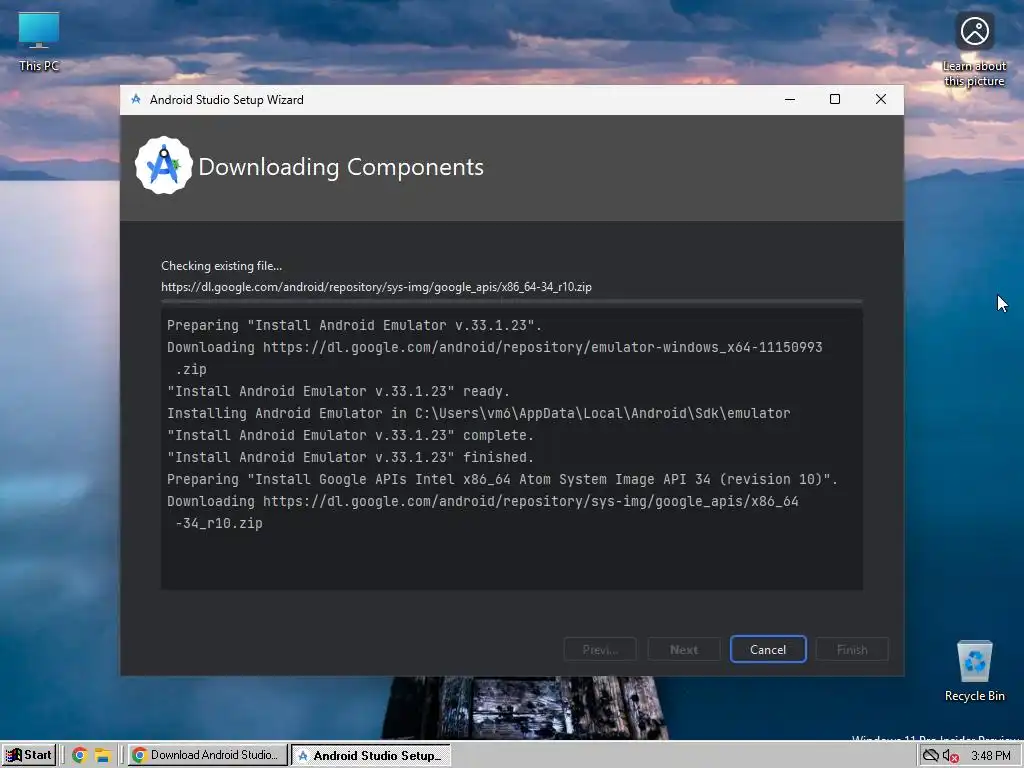Click Learn about this picture icon
Viewport: 1024px width, 768px height.
tap(974, 50)
